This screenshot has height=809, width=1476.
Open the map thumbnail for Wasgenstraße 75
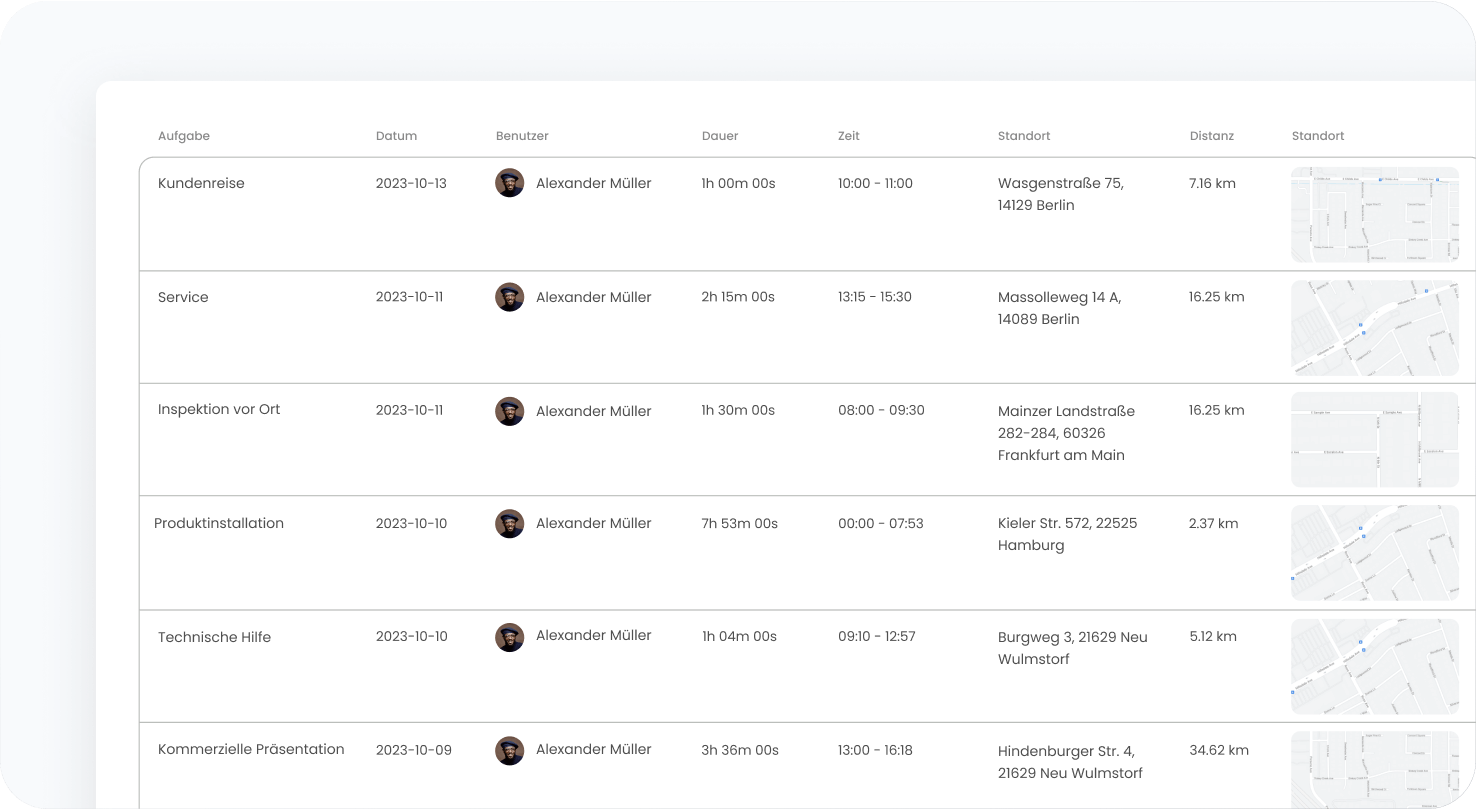pos(1374,214)
